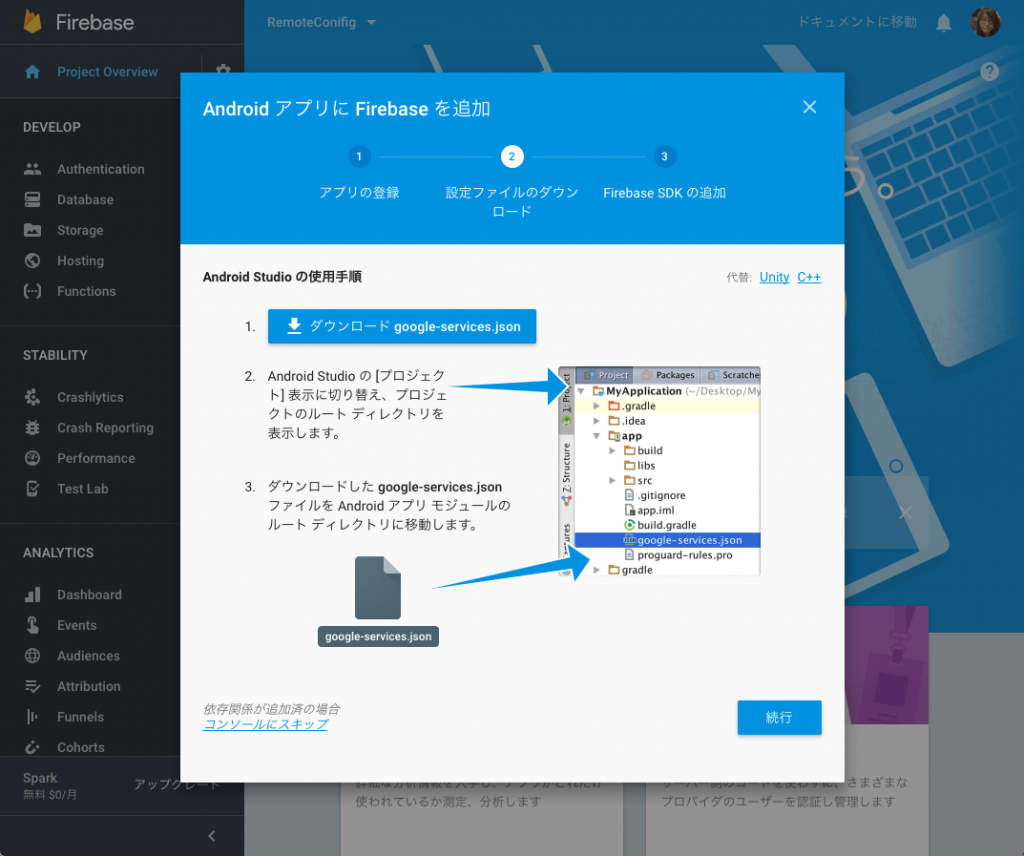The height and width of the screenshot is (856, 1024).
Task: Click the Events touch icon
Action: click(x=32, y=625)
